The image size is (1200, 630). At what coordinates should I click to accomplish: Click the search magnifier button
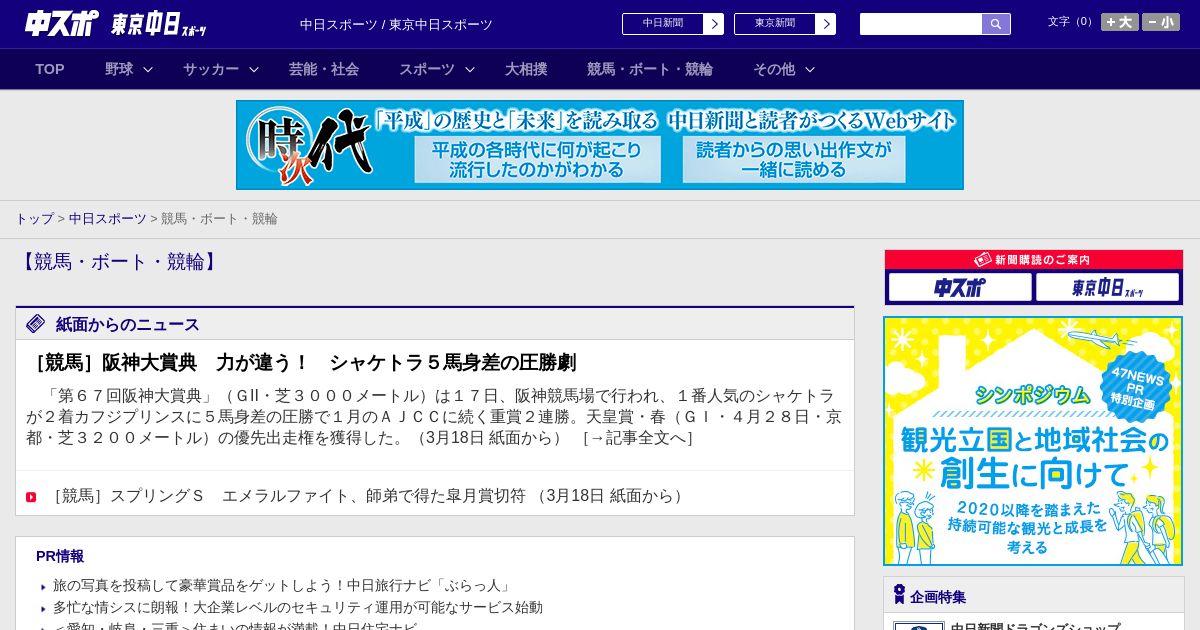(996, 24)
